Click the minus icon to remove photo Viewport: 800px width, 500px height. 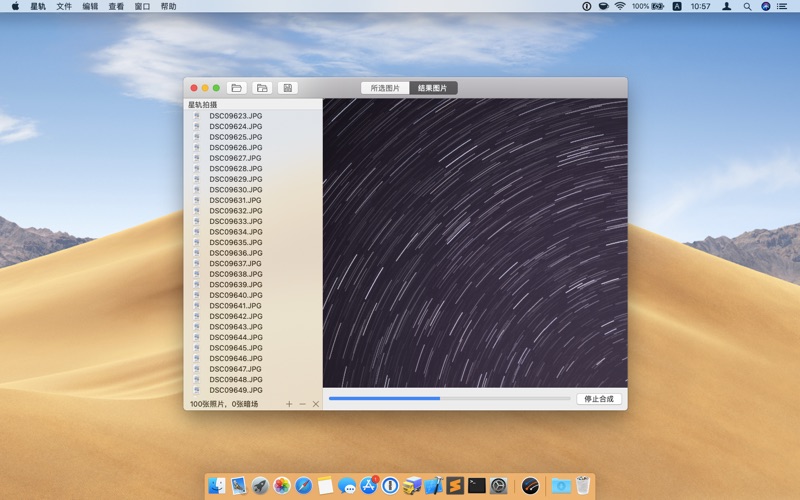[303, 404]
